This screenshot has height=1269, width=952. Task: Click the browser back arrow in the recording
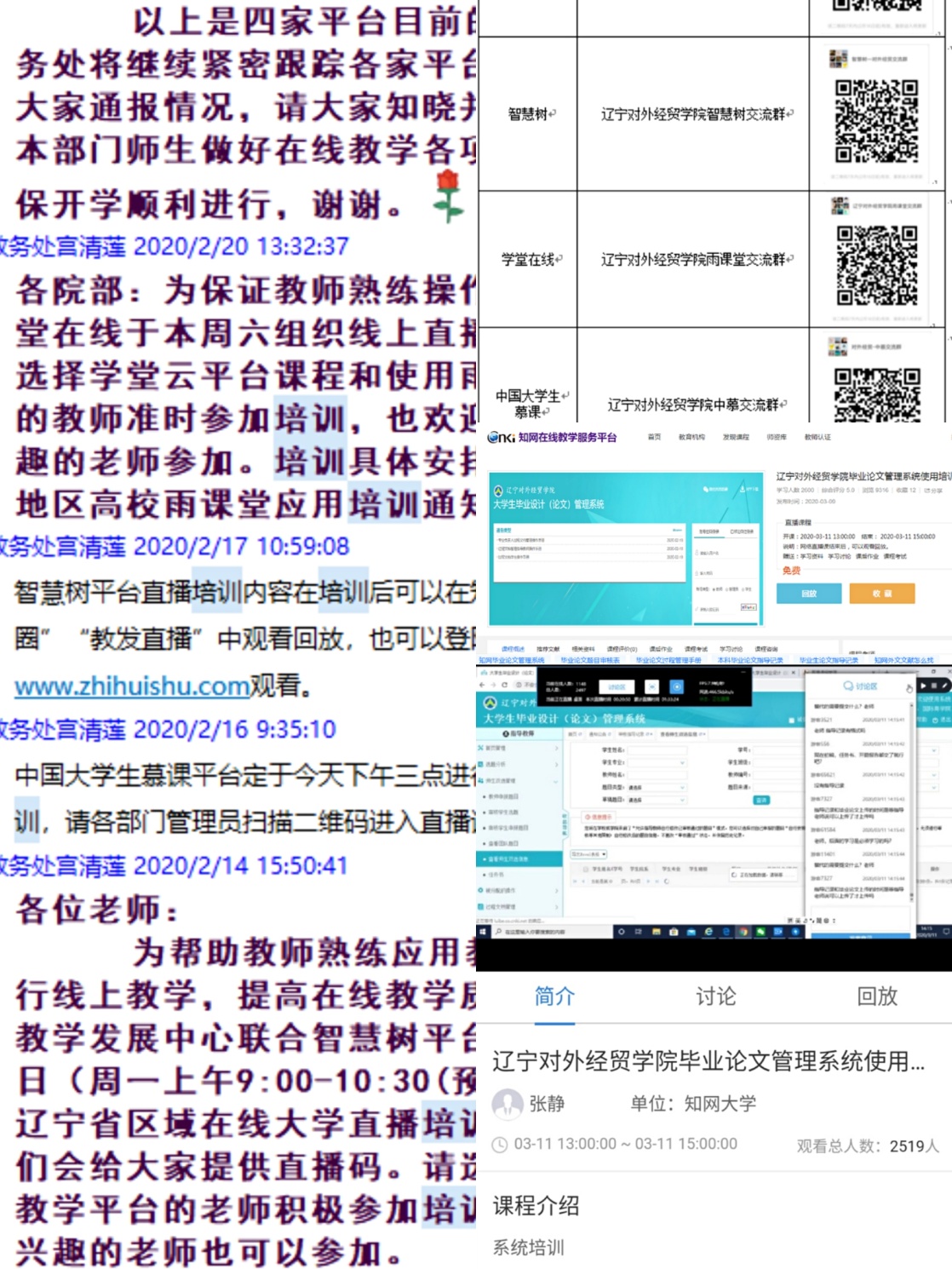(482, 685)
